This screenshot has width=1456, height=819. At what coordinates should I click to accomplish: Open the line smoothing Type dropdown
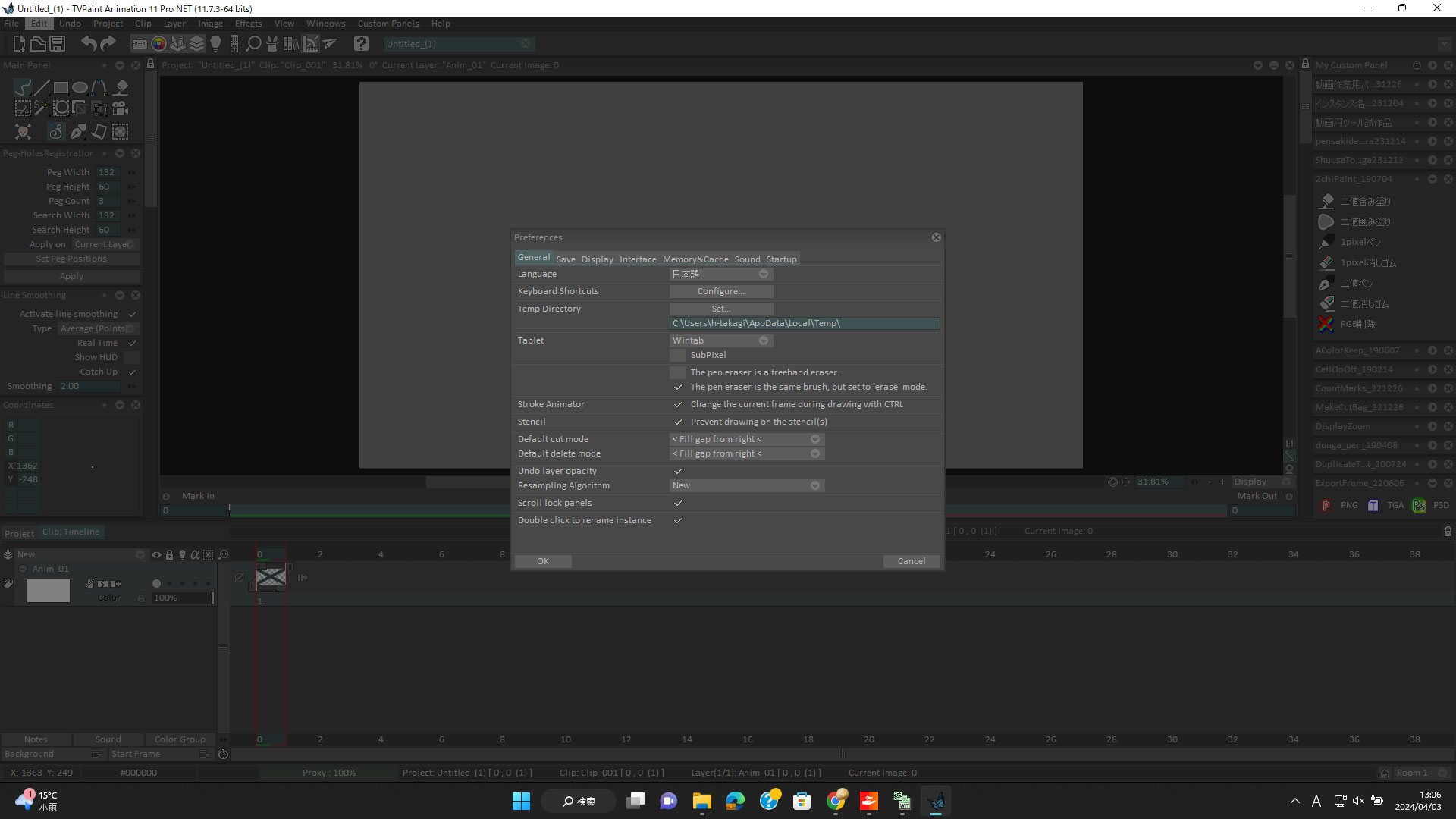[99, 328]
